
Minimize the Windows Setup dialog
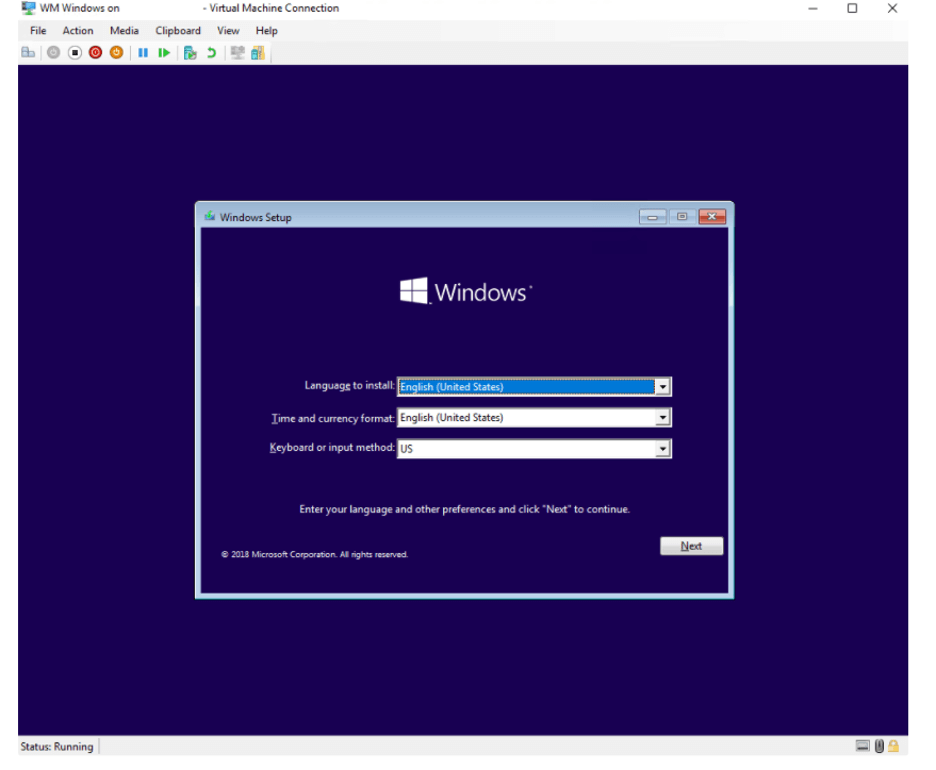[652, 217]
